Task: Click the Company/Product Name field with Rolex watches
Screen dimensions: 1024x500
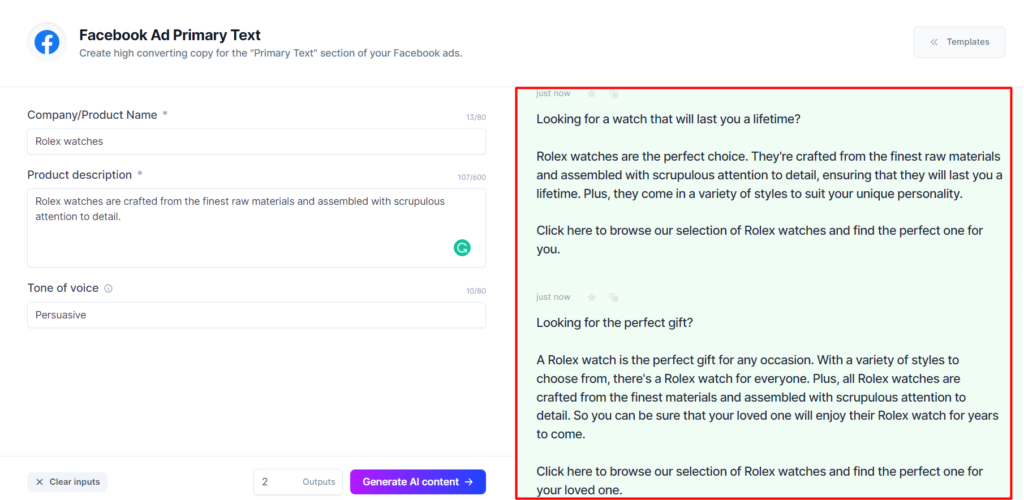Action: pyautogui.click(x=256, y=141)
